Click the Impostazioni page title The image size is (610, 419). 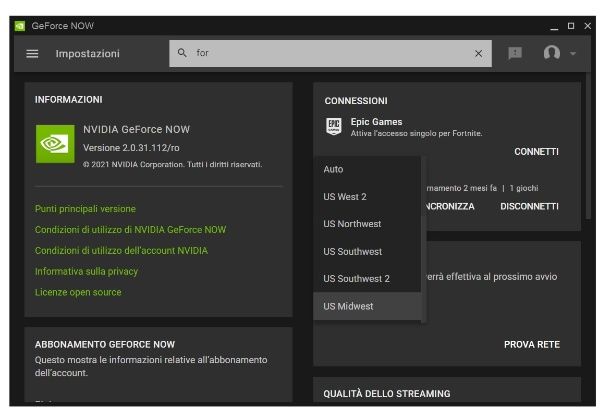[88, 54]
